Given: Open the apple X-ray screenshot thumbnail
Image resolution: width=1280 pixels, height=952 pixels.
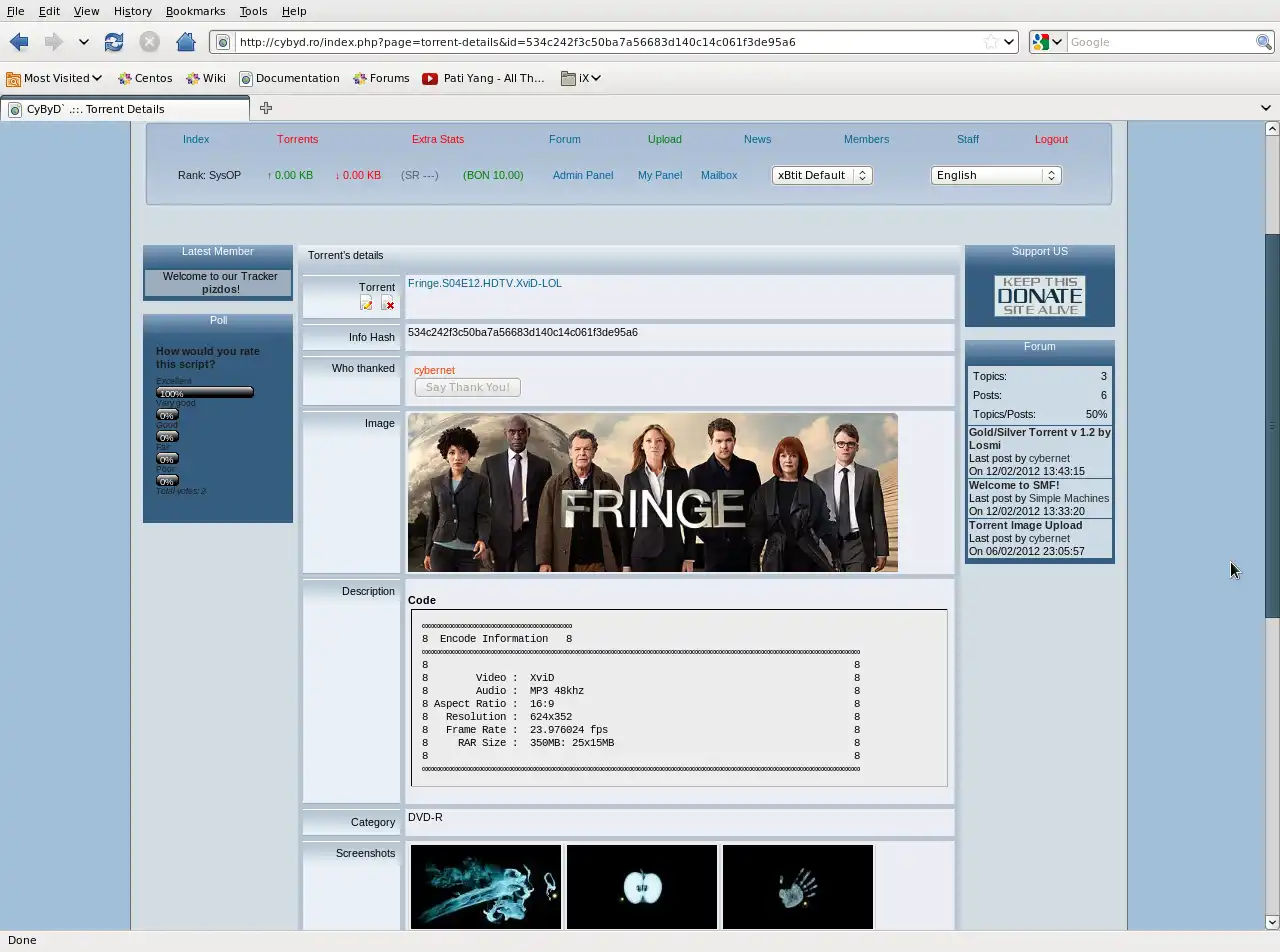Looking at the screenshot, I should (642, 887).
